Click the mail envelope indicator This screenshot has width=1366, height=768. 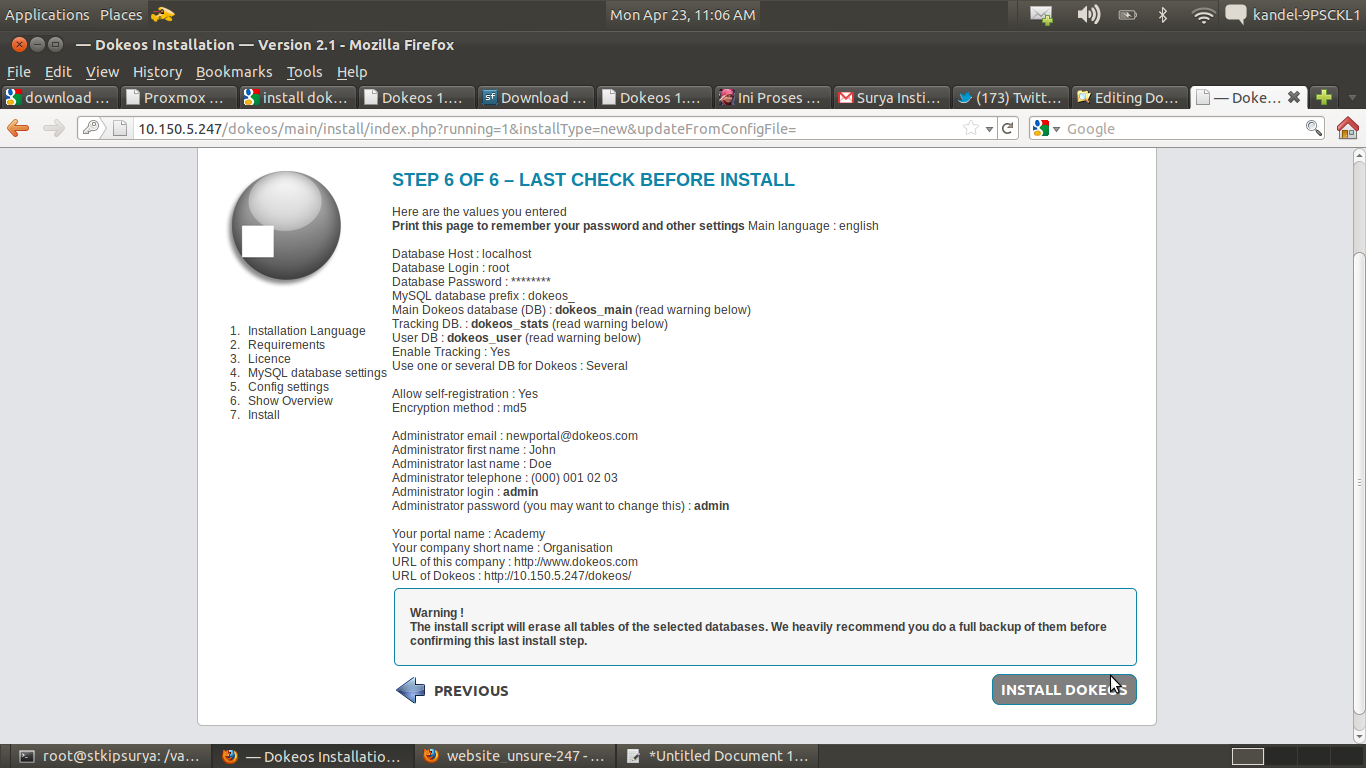point(1041,15)
